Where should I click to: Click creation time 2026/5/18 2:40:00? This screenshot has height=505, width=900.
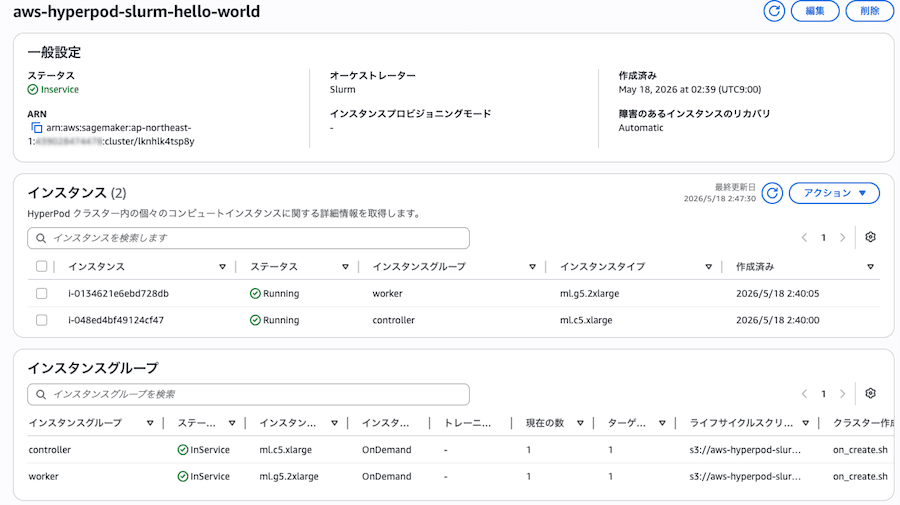coord(778,320)
